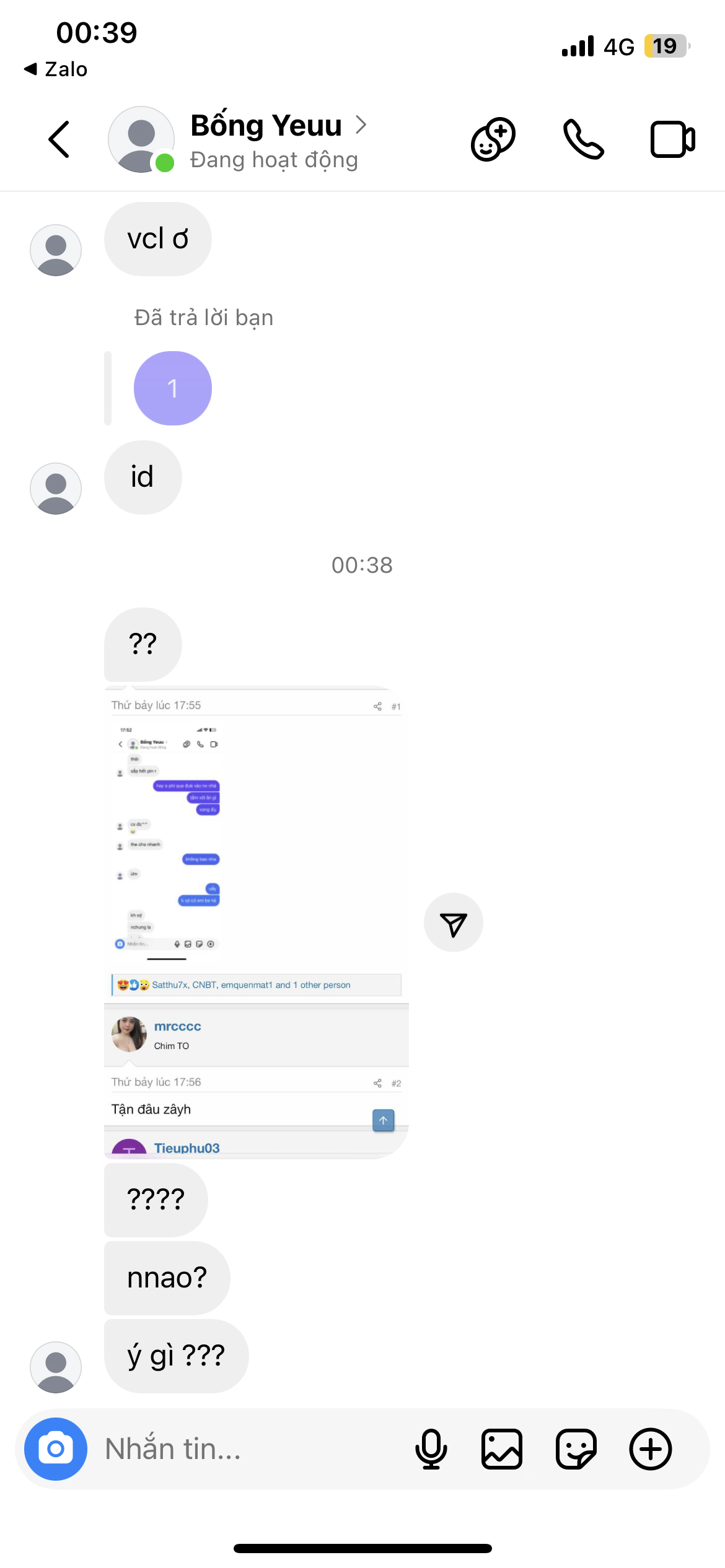Screen dimensions: 725x1568
Task: Tap the back arrow to leave the chat
Action: click(59, 139)
